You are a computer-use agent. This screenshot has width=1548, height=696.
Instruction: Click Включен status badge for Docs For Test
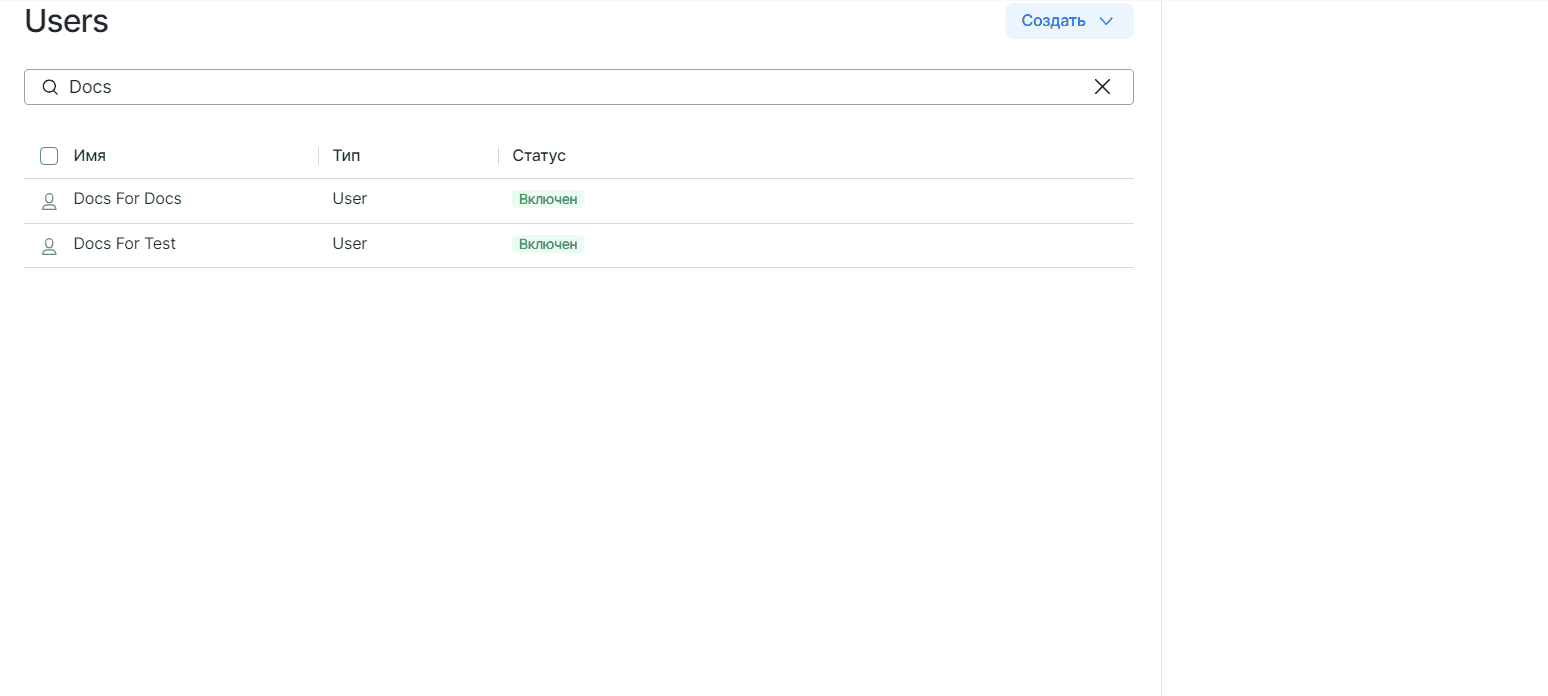(x=548, y=245)
